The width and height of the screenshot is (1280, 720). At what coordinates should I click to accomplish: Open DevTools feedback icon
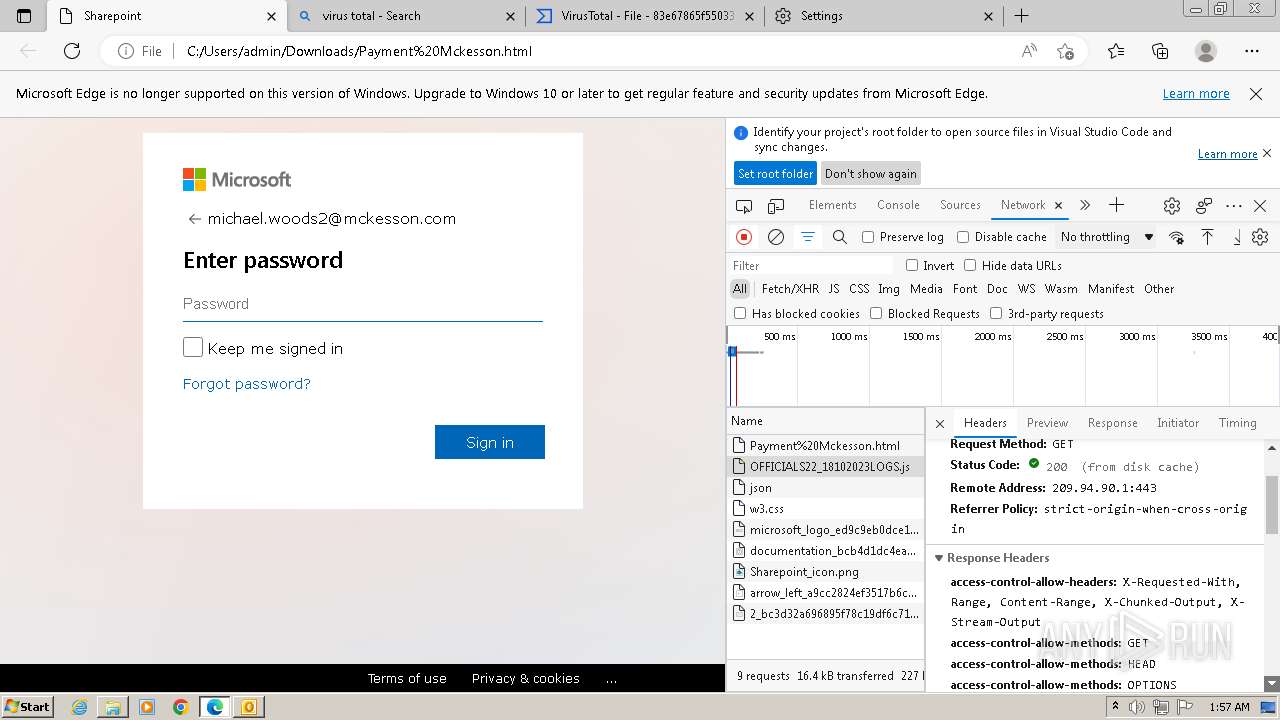coord(1204,205)
